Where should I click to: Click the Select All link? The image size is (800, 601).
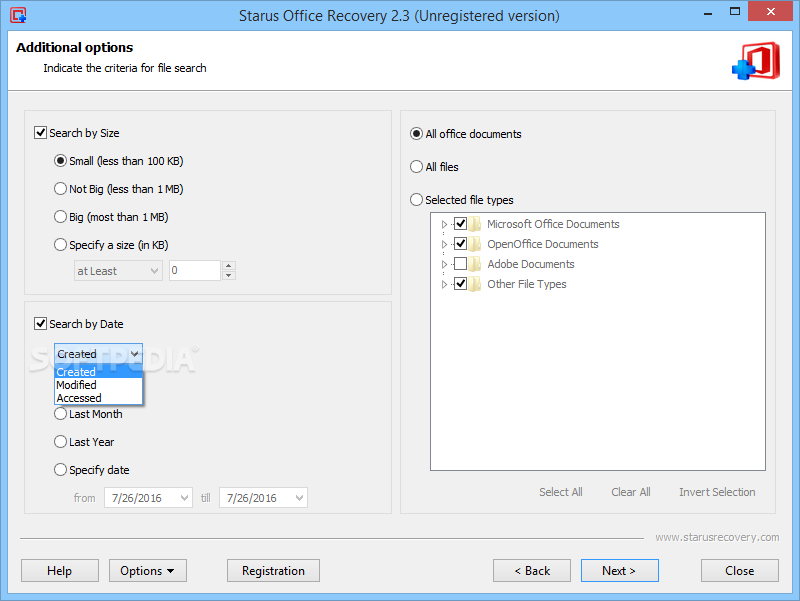point(561,492)
